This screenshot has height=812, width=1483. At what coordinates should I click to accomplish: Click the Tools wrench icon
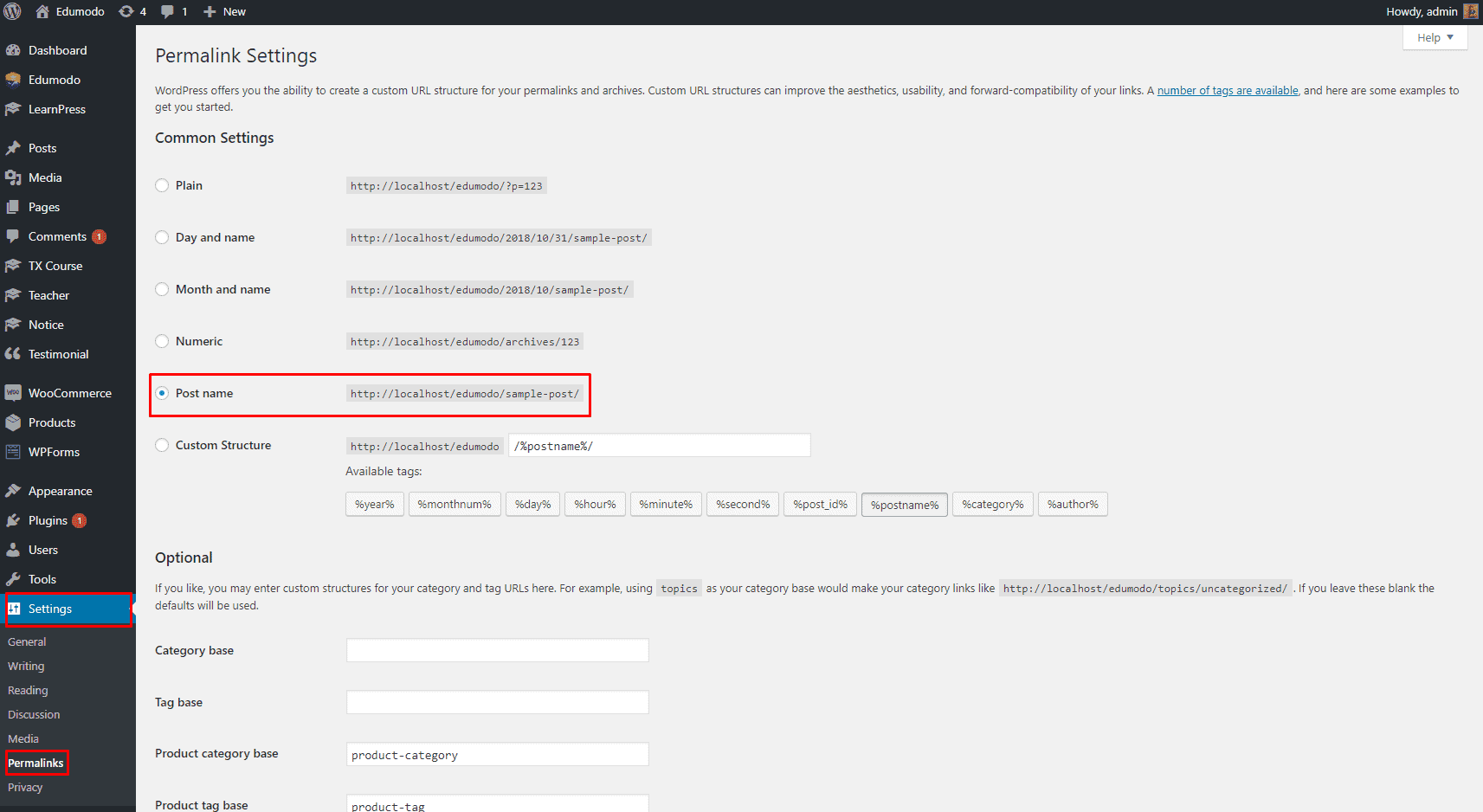tap(13, 579)
